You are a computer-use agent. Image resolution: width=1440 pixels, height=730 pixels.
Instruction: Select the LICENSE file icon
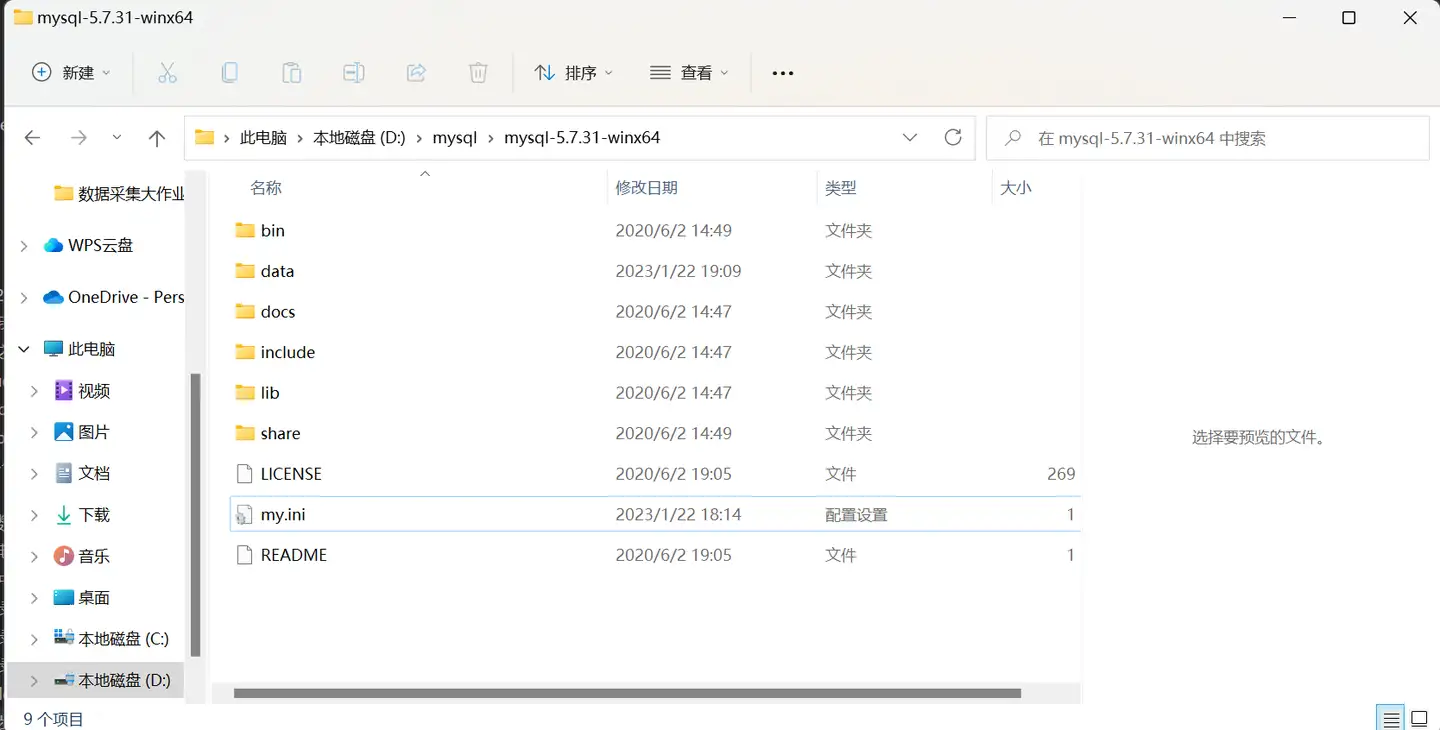245,474
